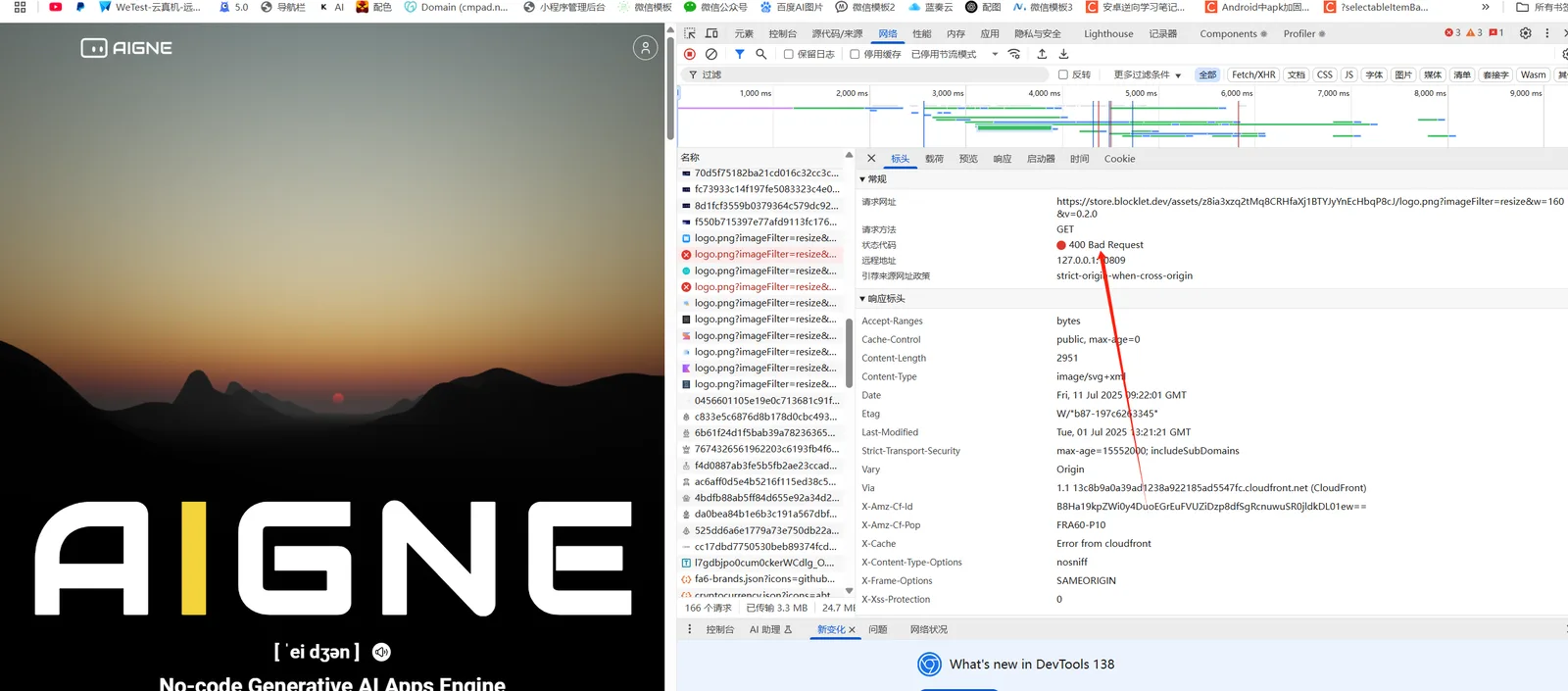Toggle the network filter funnel icon
The width and height of the screenshot is (1568, 691).
point(740,54)
